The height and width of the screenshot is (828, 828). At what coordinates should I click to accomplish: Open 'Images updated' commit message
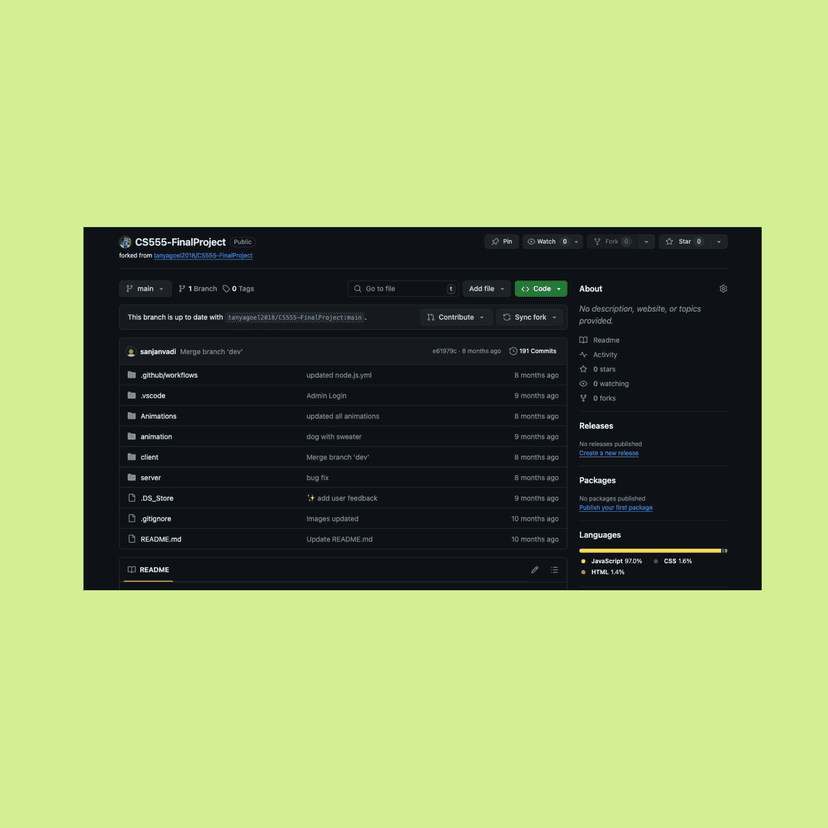pos(332,519)
